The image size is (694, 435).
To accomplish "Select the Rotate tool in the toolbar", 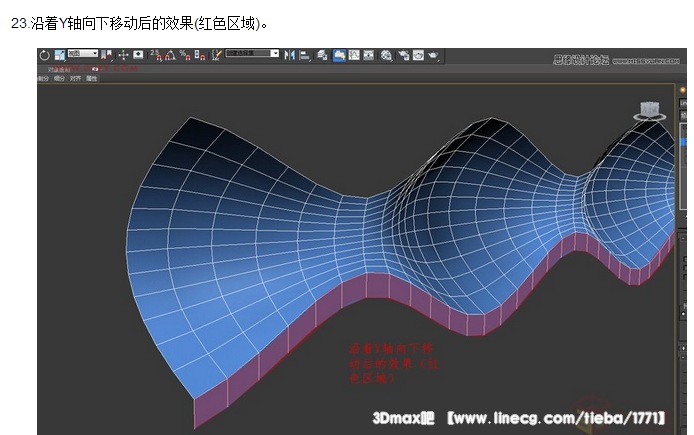I will (x=45, y=55).
